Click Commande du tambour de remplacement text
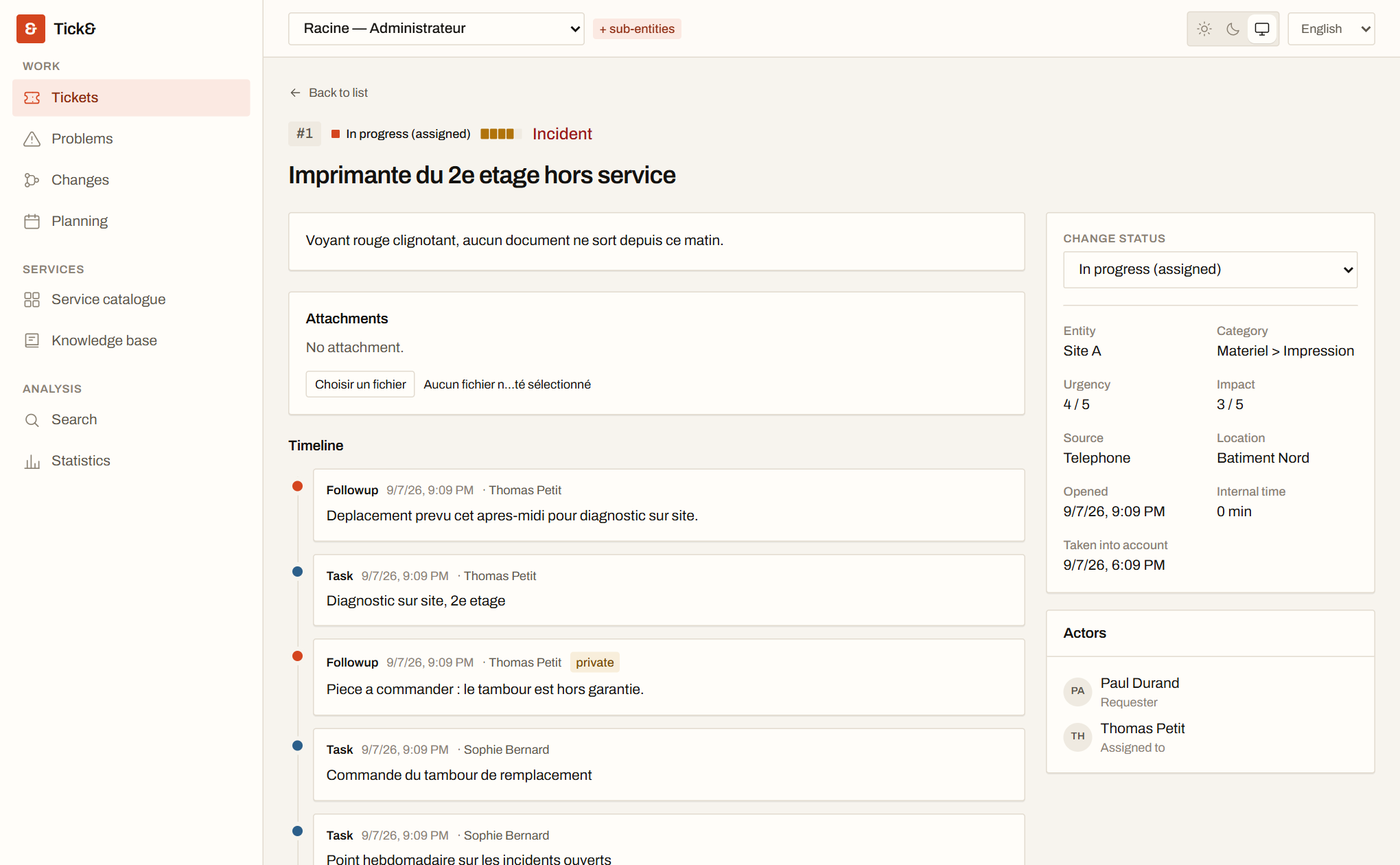1400x865 pixels. click(459, 775)
